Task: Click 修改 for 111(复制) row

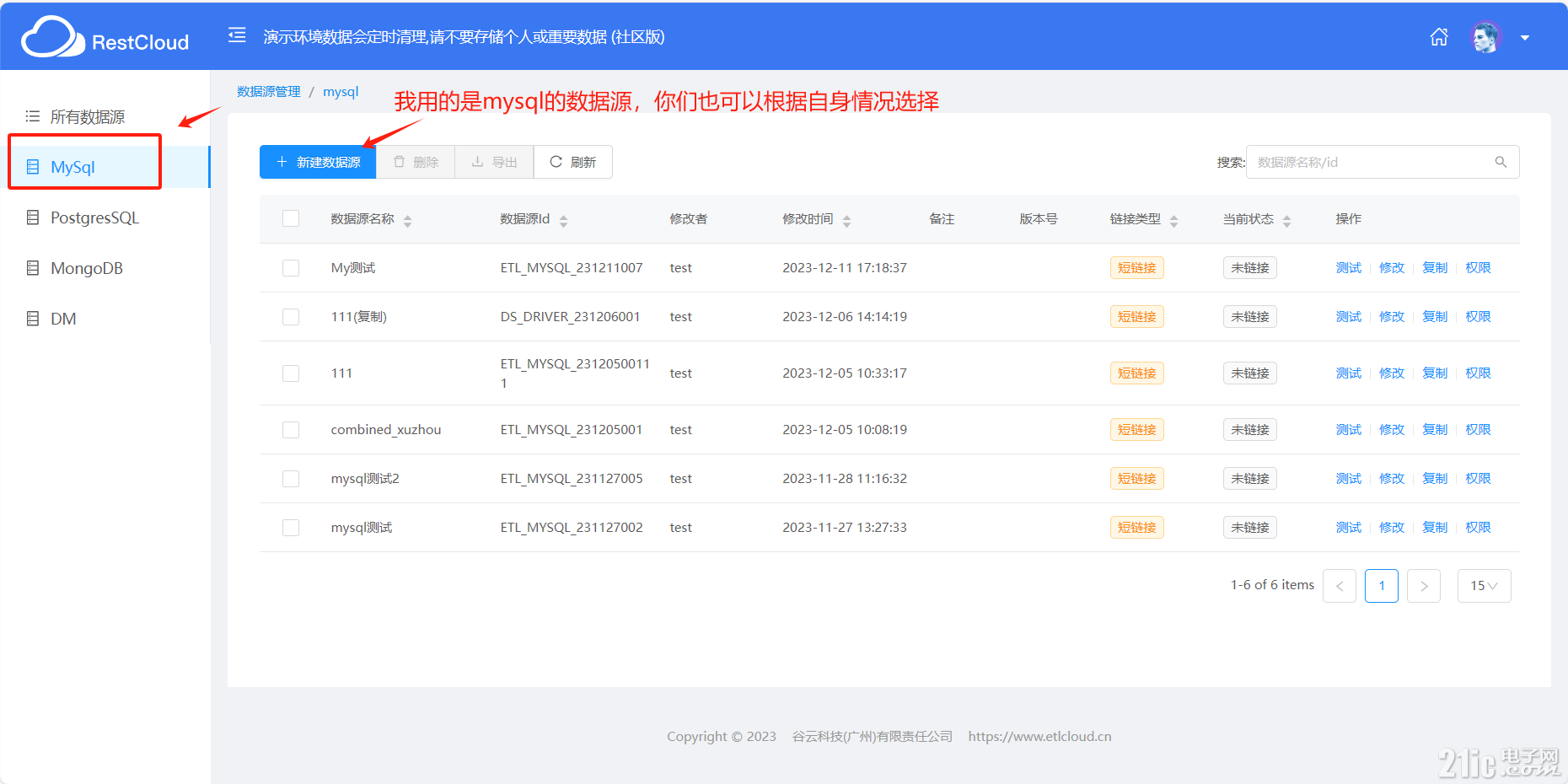Action: [1392, 316]
